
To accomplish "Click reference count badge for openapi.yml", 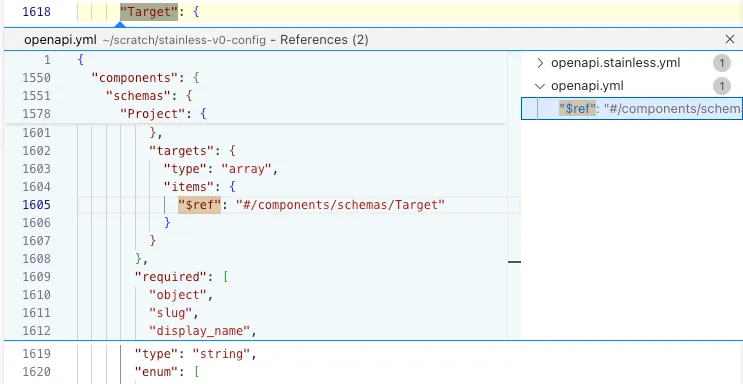I will click(x=722, y=86).
